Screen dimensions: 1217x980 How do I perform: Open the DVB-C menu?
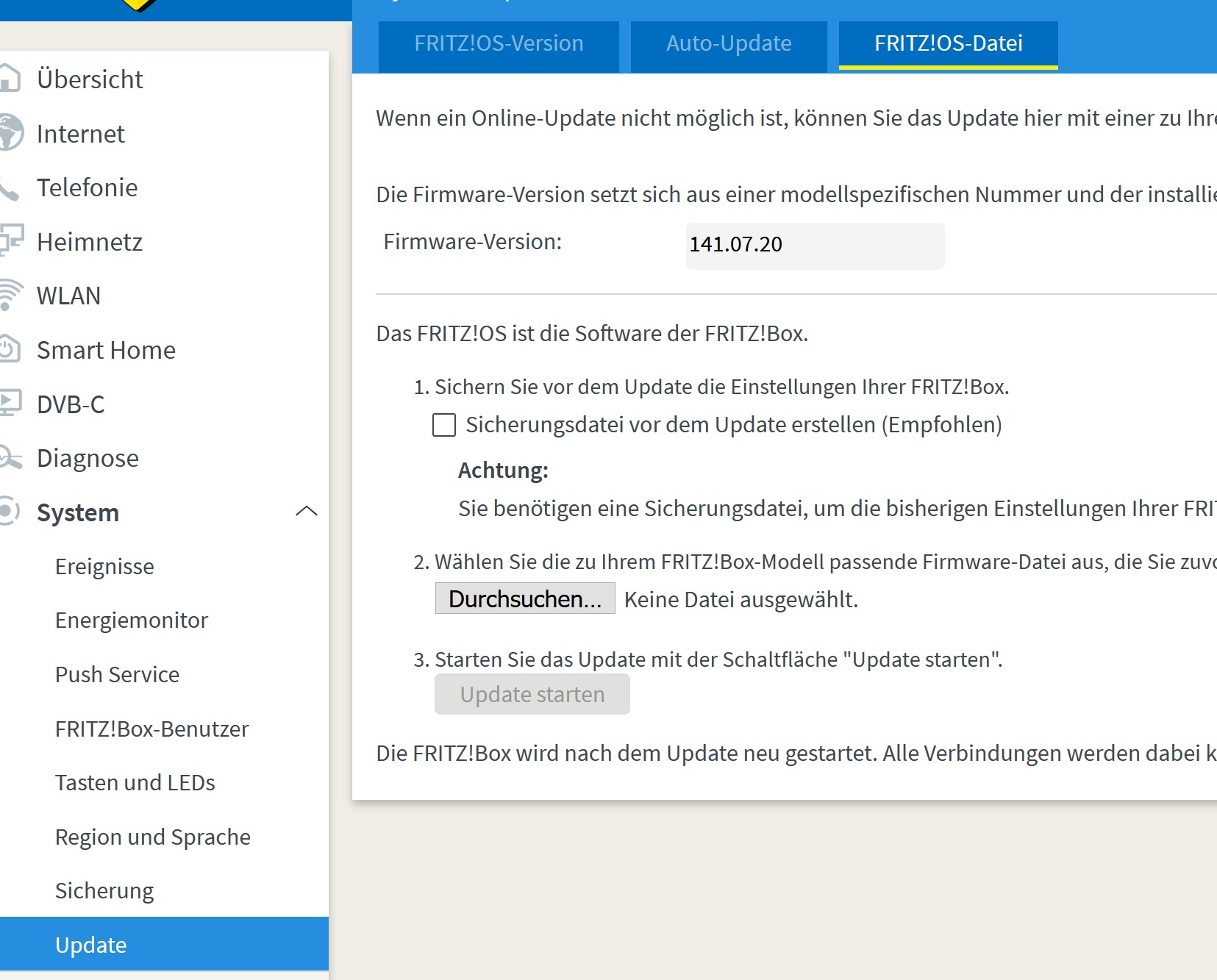(x=71, y=404)
